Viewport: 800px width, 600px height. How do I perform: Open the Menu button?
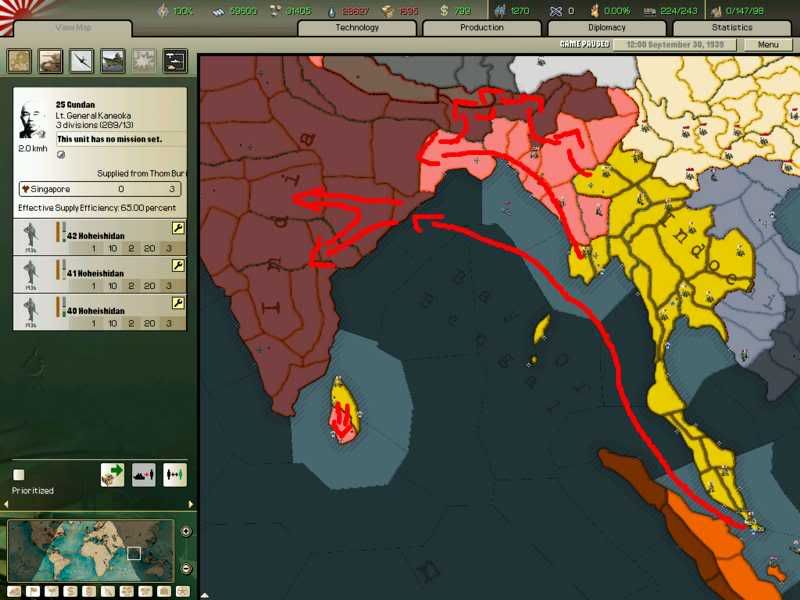[768, 44]
